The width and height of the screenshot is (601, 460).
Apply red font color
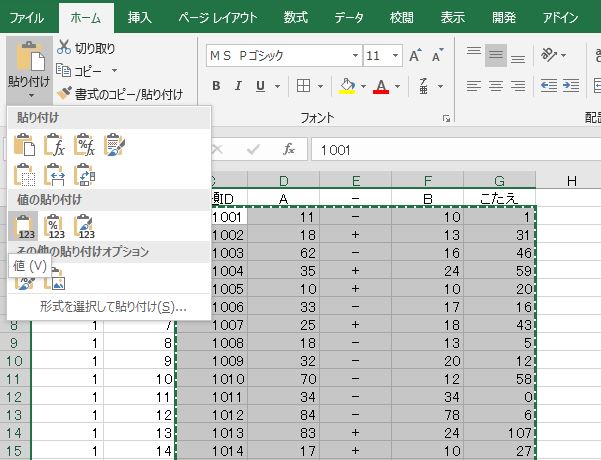(381, 86)
